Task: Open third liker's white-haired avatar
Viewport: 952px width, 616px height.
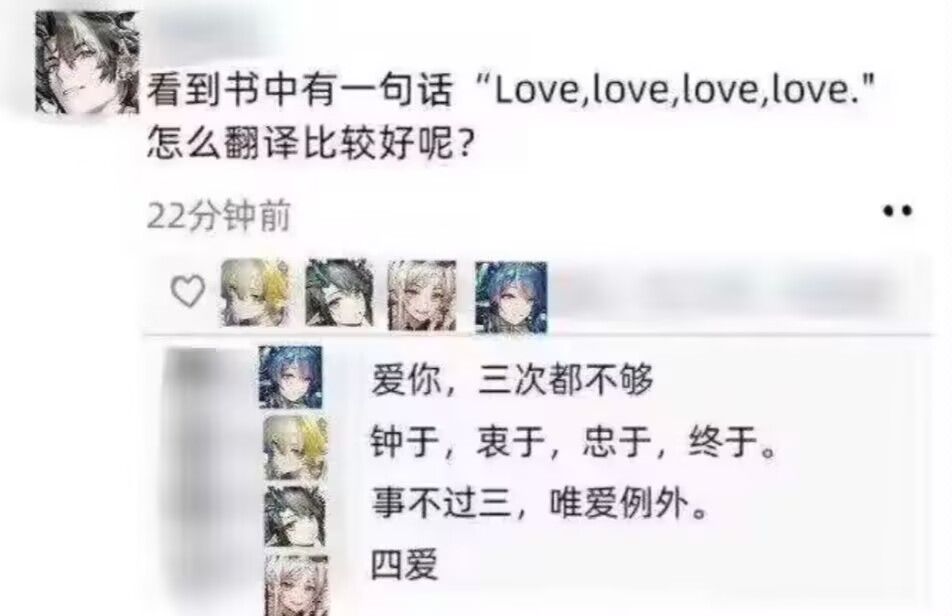Action: 422,295
